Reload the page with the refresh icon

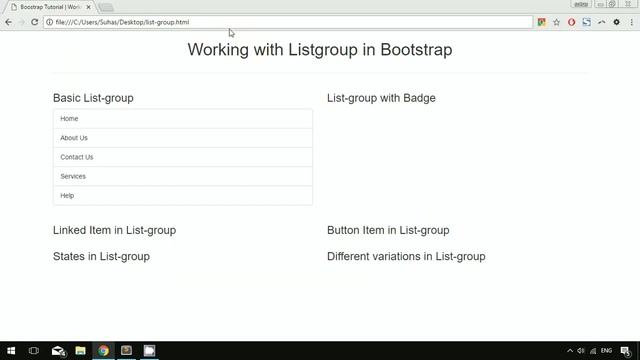pyautogui.click(x=35, y=22)
